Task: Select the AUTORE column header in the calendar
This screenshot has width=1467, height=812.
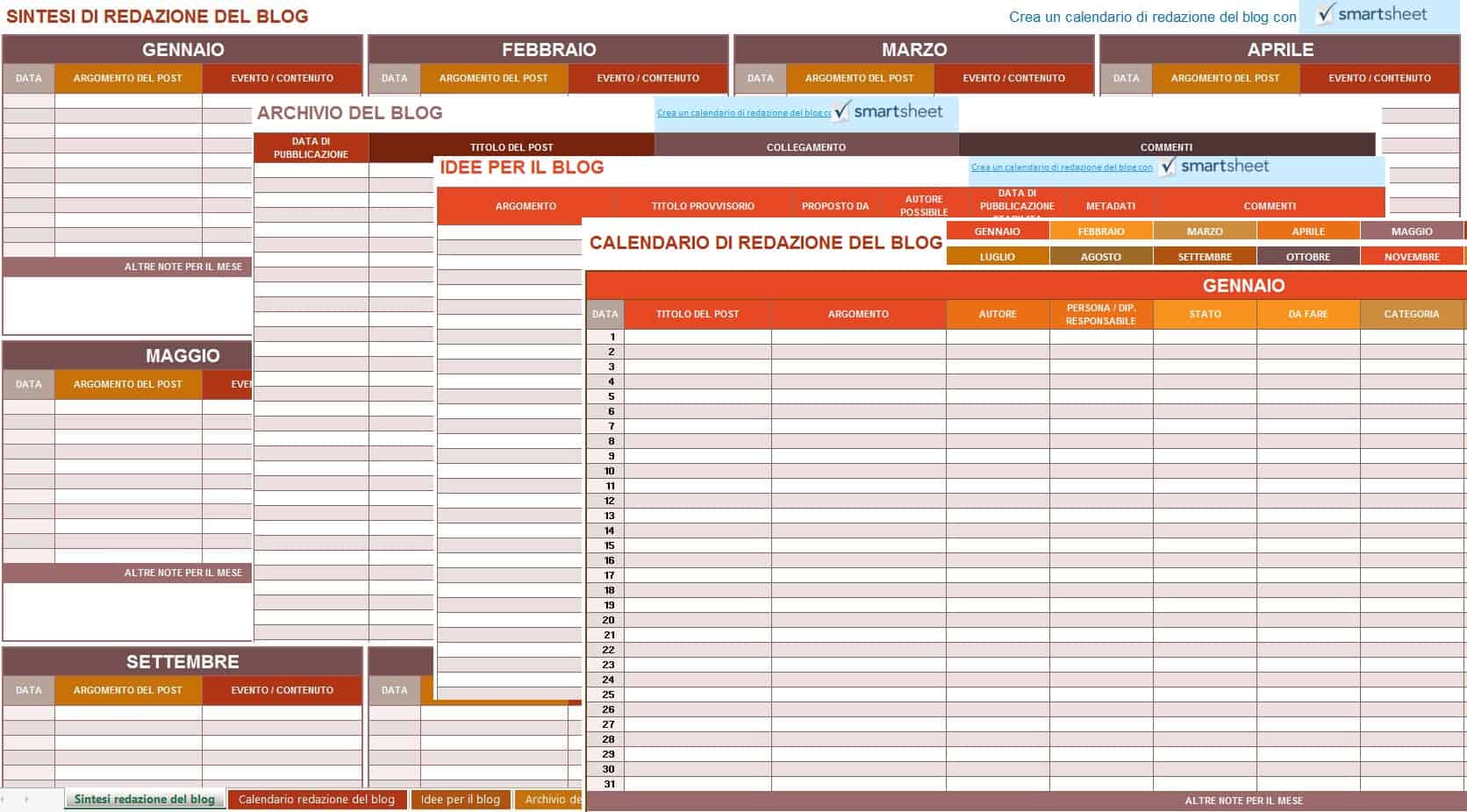Action: coord(998,314)
